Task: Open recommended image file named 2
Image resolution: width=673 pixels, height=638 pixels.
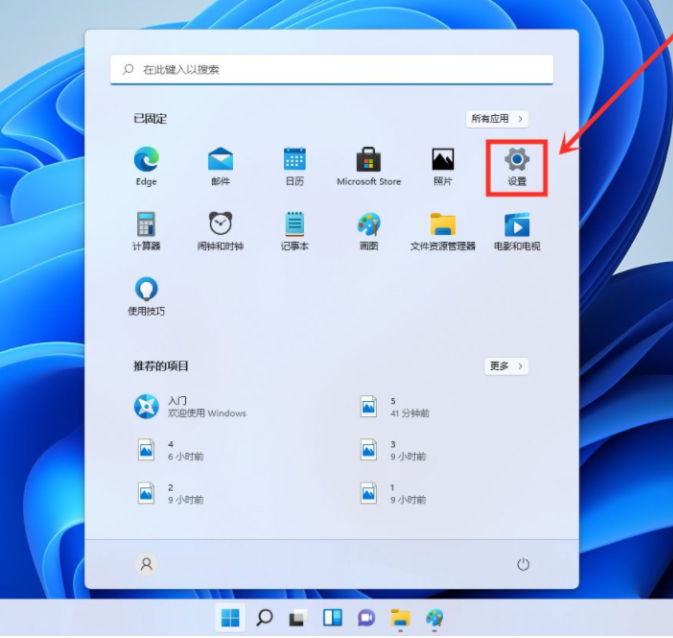Action: [170, 493]
